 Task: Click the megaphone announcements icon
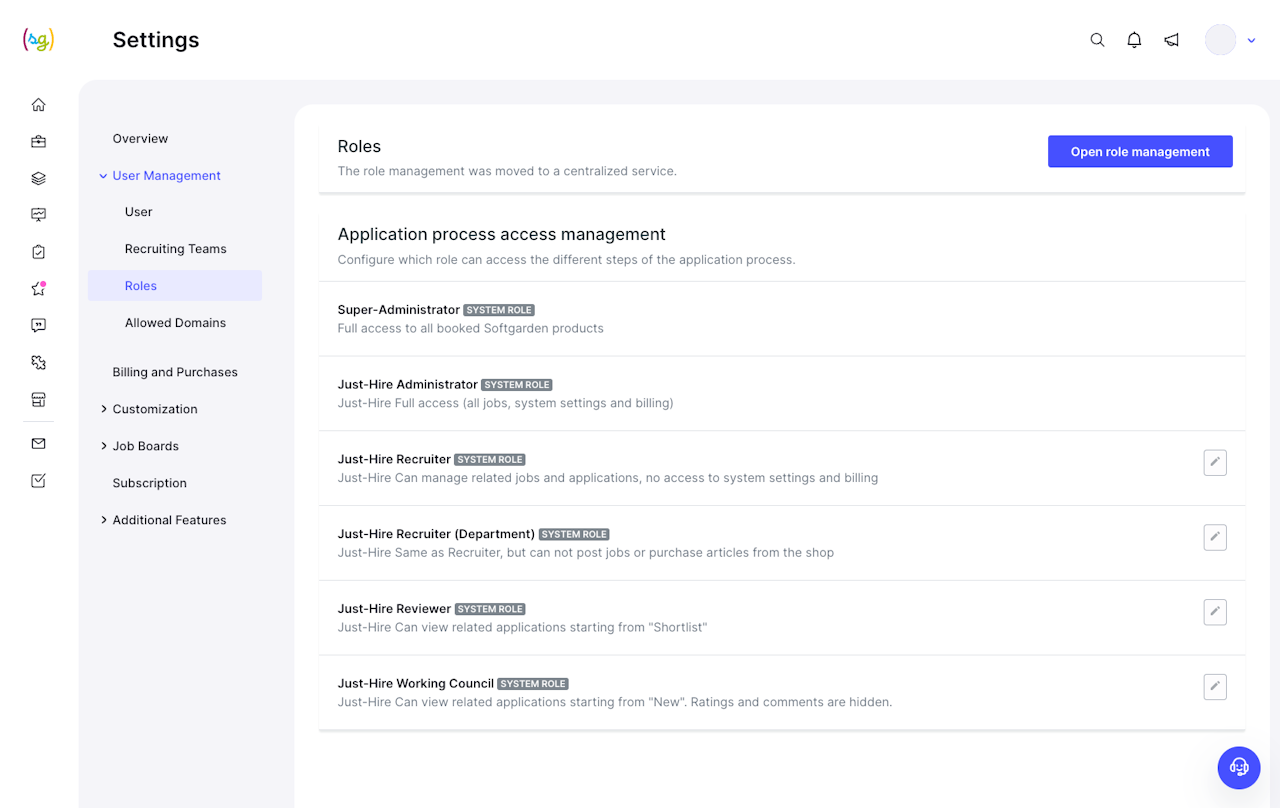click(1171, 40)
